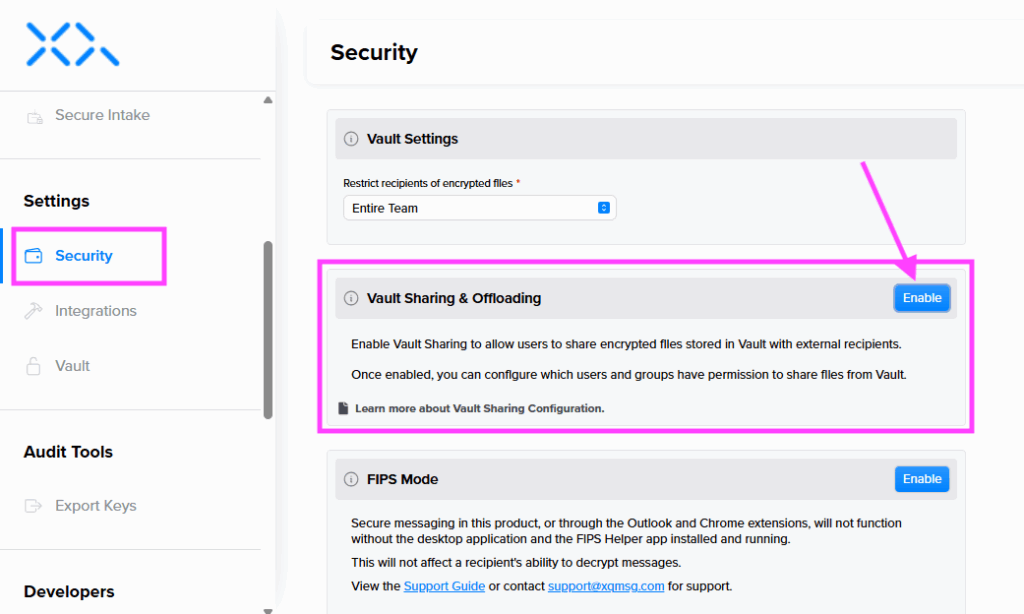Click the Secure Intake sidebar icon
The height and width of the screenshot is (614, 1024).
[x=35, y=116]
